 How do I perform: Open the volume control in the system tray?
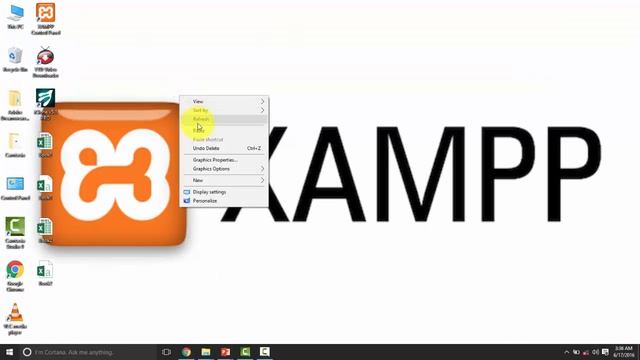pyautogui.click(x=596, y=352)
